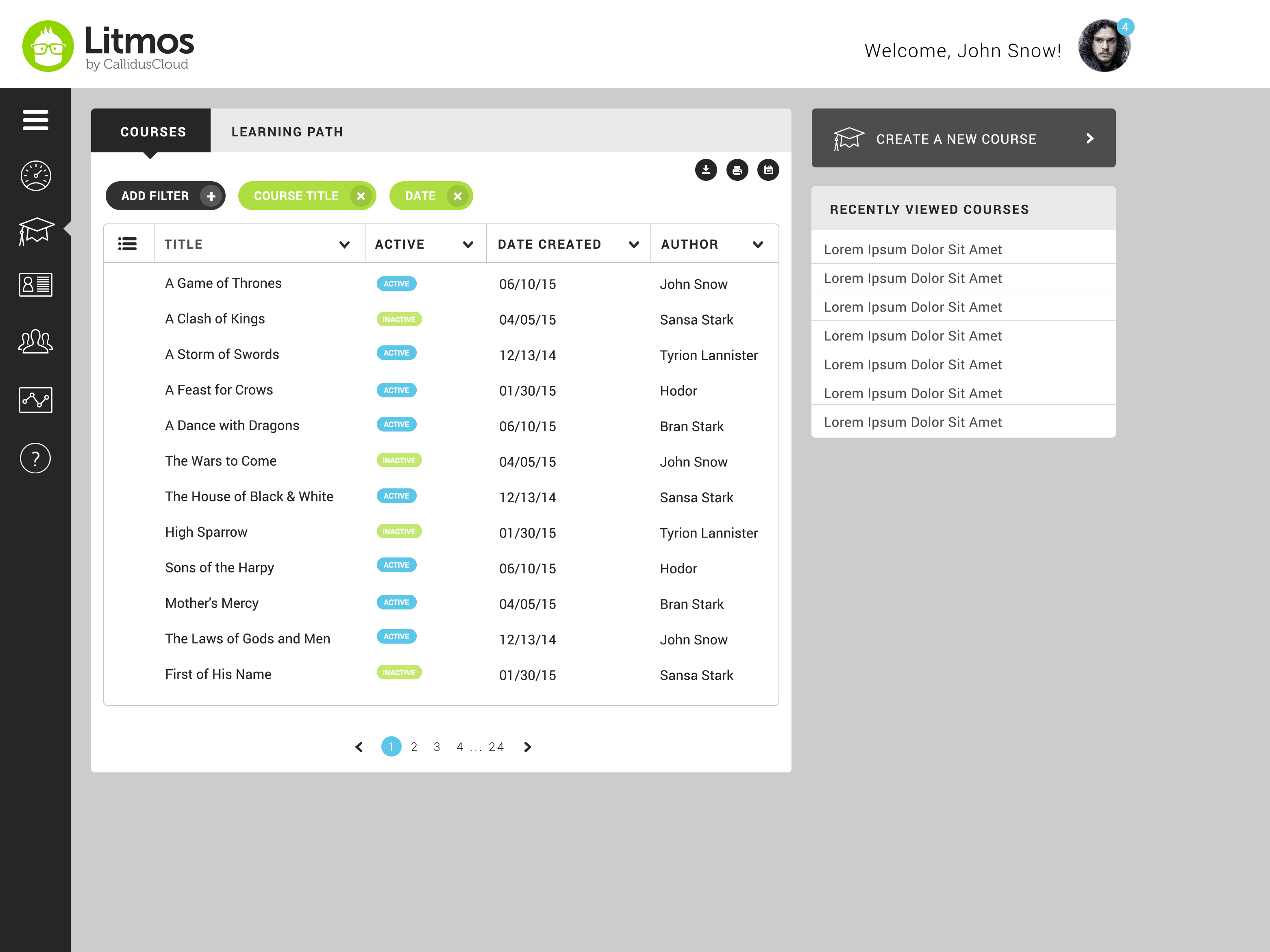
Task: Click the download icon above table
Action: [706, 170]
